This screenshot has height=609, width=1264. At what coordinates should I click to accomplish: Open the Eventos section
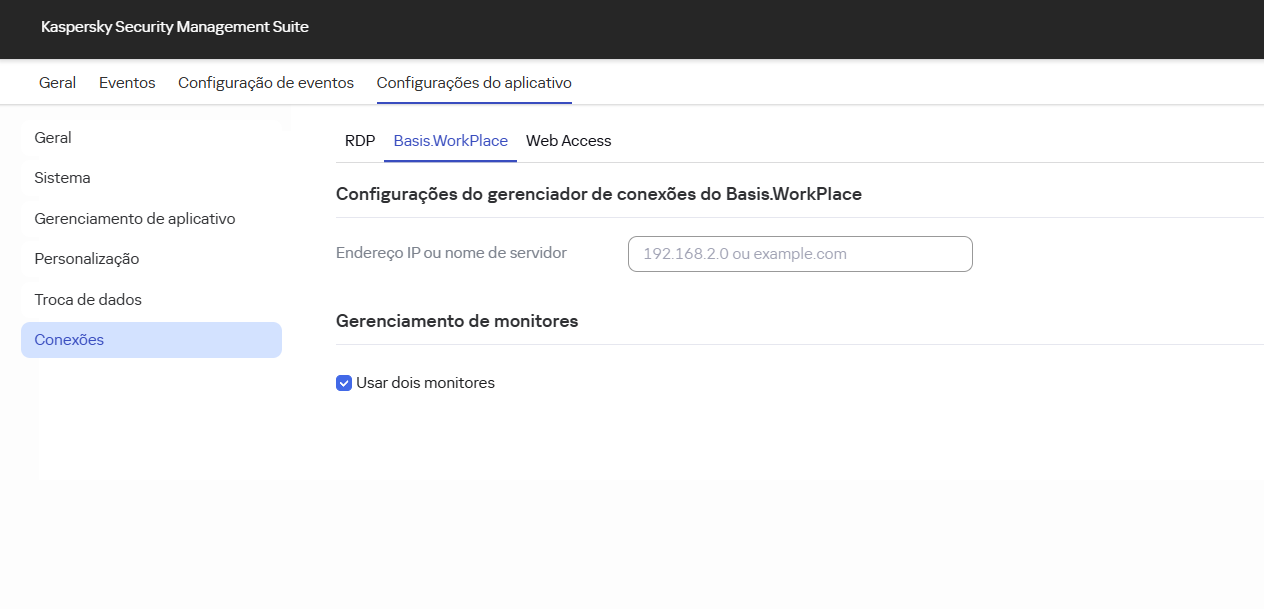tap(127, 82)
